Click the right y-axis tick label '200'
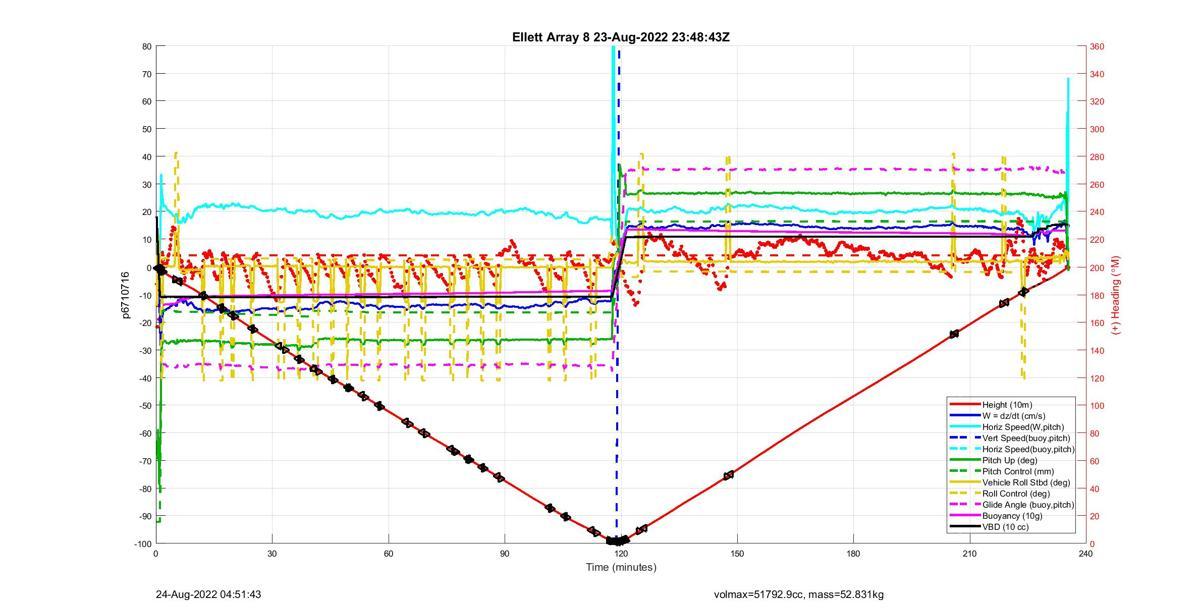1200x611 pixels. pos(1097,267)
